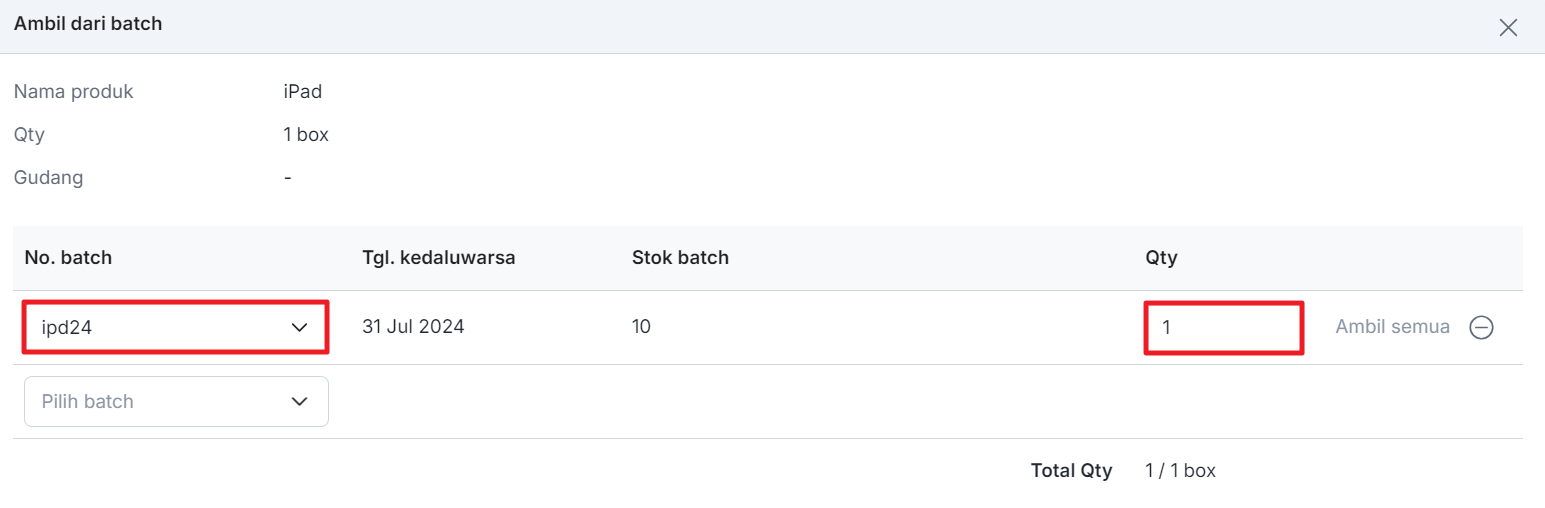
Task: Close the Ambil dari batch dialog
Action: [1508, 27]
